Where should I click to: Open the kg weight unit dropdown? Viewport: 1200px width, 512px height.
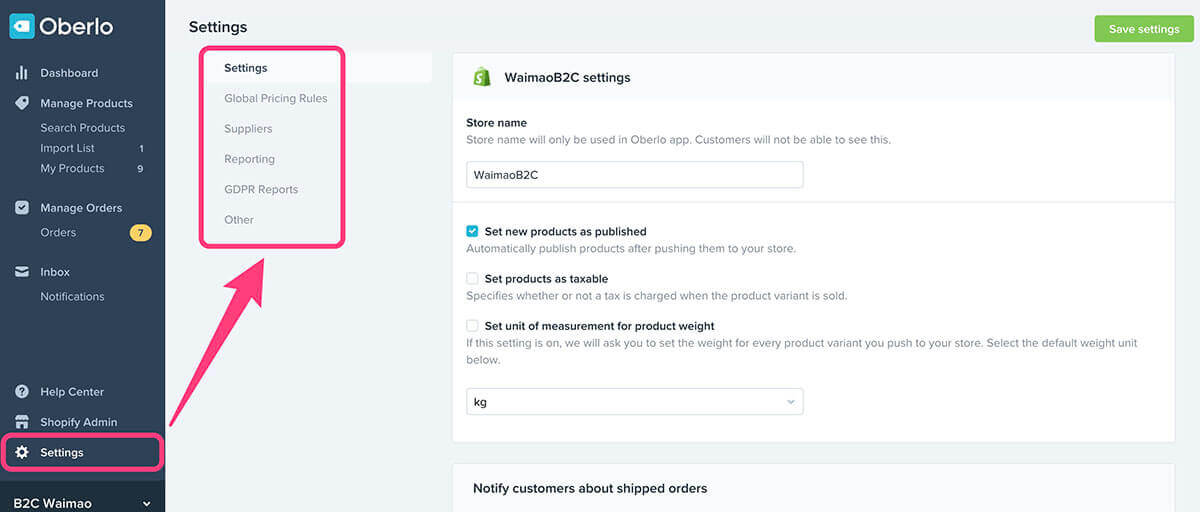635,402
